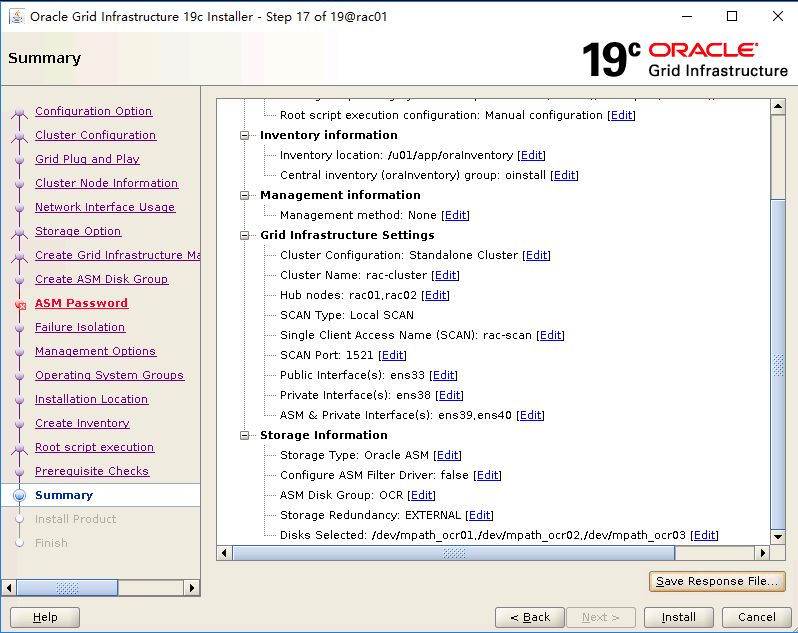
Task: Jump to Cluster Node Information step
Action: (106, 183)
